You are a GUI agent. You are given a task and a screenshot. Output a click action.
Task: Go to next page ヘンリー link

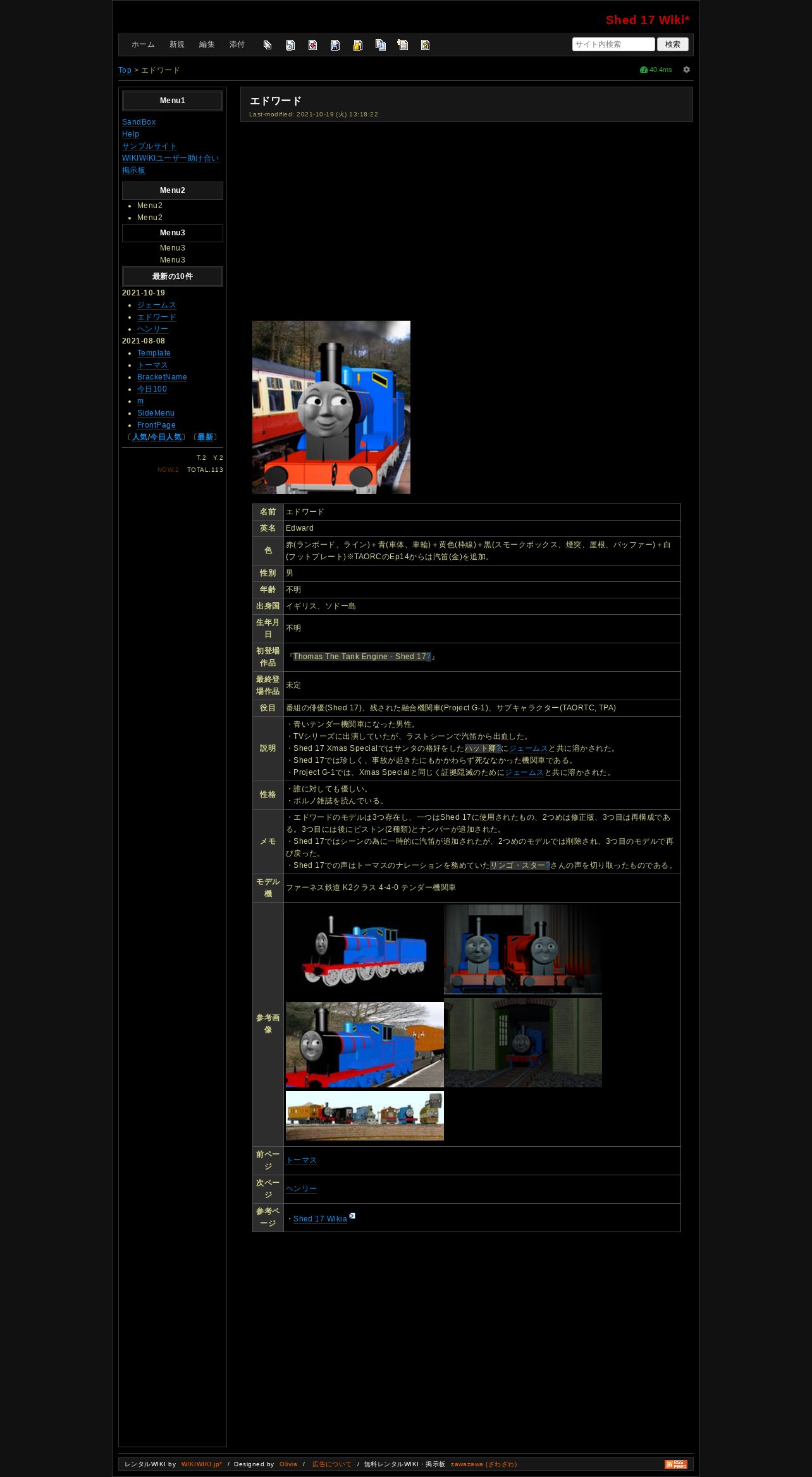coord(301,1189)
